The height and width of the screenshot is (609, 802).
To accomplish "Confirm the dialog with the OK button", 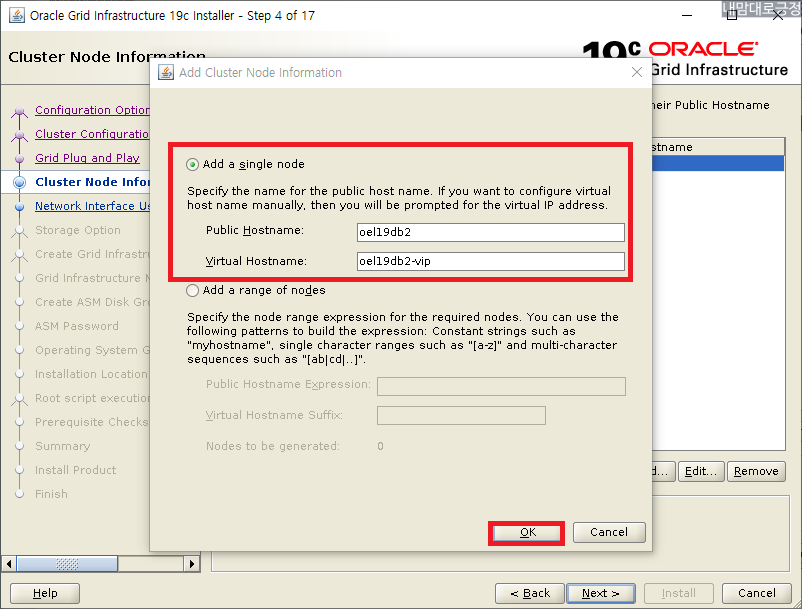I will (x=527, y=532).
